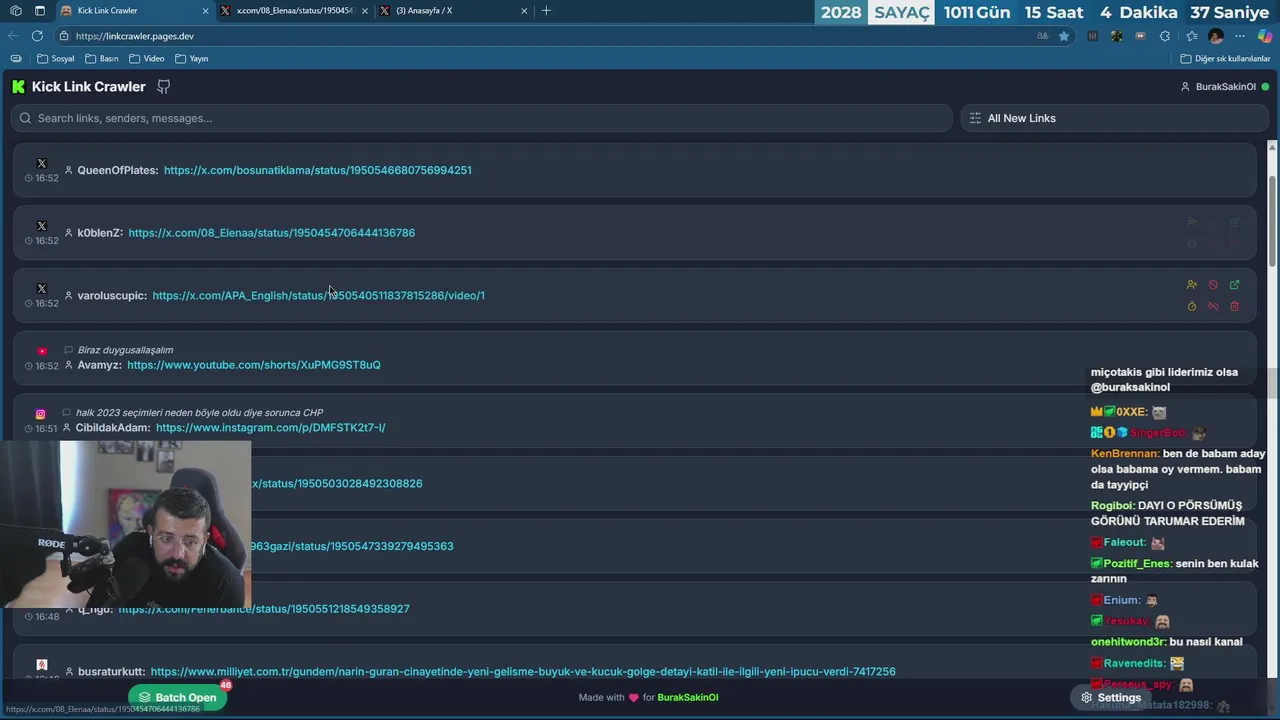
Task: Open k0blenZ 08_Elenaa status link
Action: coord(271,233)
